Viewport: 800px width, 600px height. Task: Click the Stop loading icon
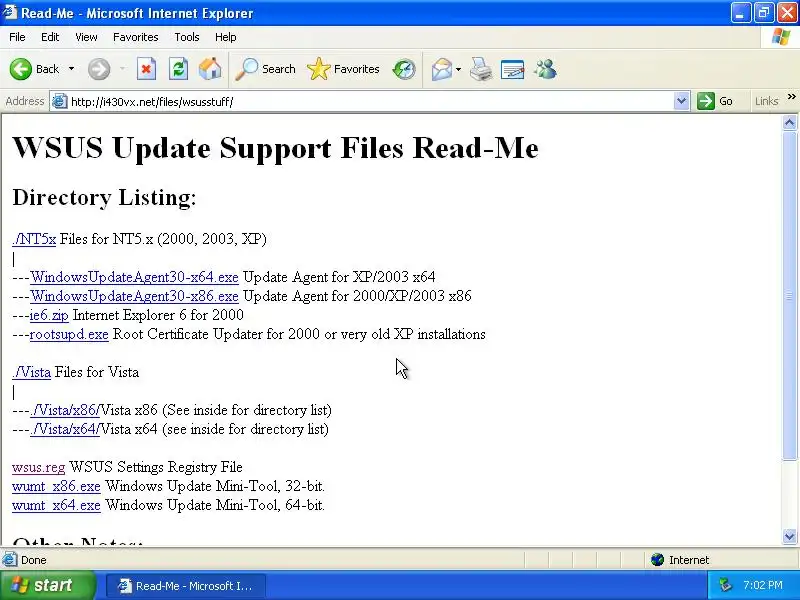pos(146,69)
